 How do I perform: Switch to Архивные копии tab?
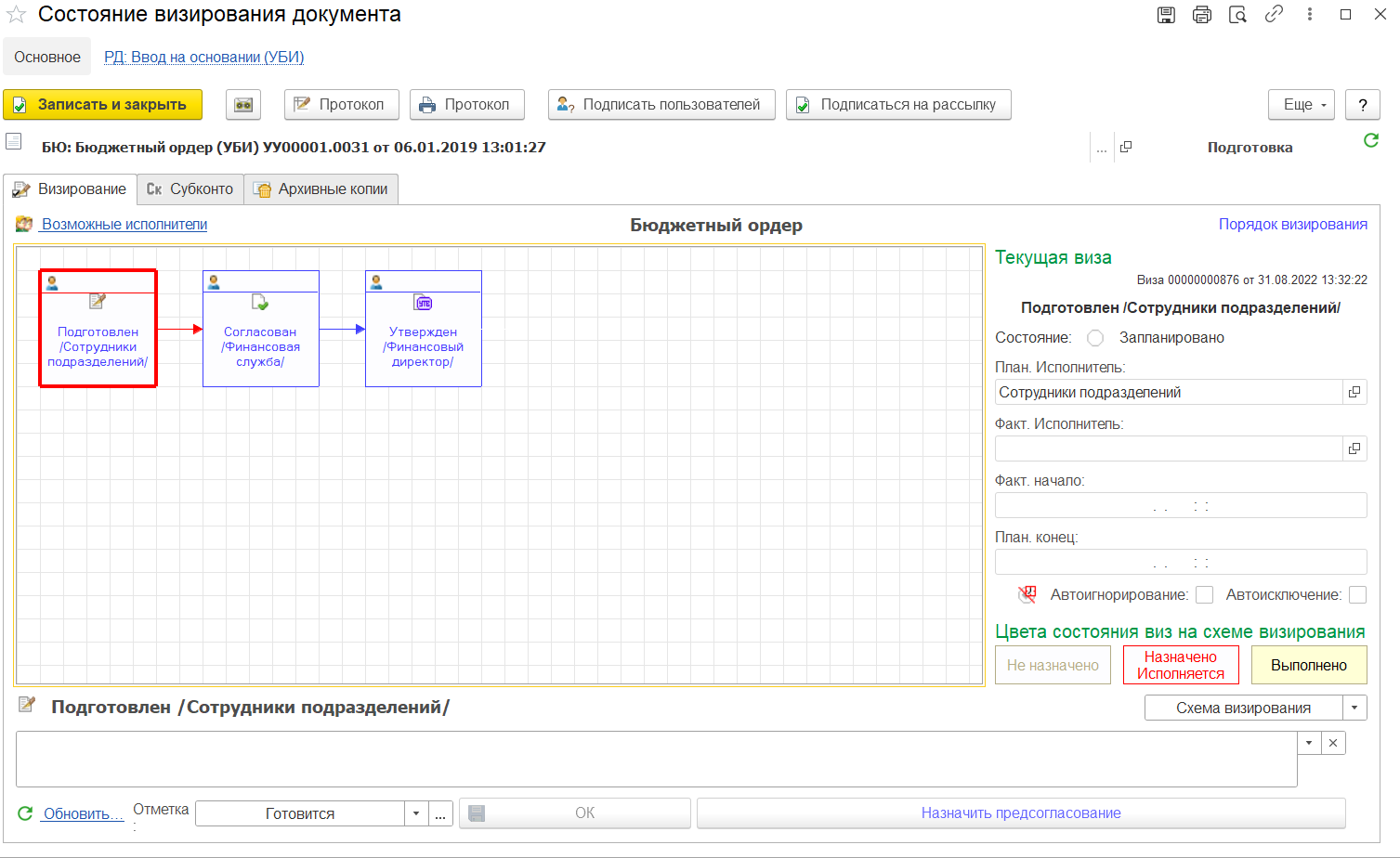tap(321, 189)
